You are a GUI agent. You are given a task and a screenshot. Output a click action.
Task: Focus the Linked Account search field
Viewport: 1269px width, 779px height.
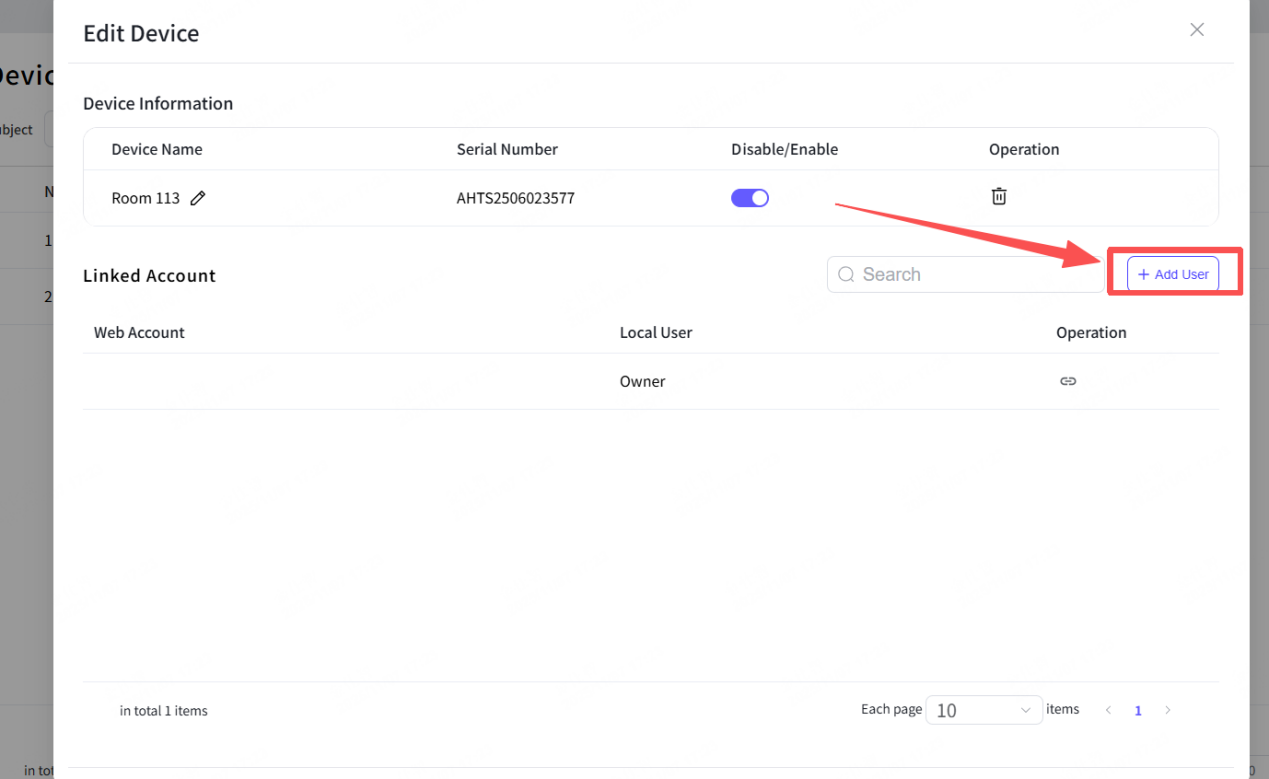pyautogui.click(x=975, y=275)
